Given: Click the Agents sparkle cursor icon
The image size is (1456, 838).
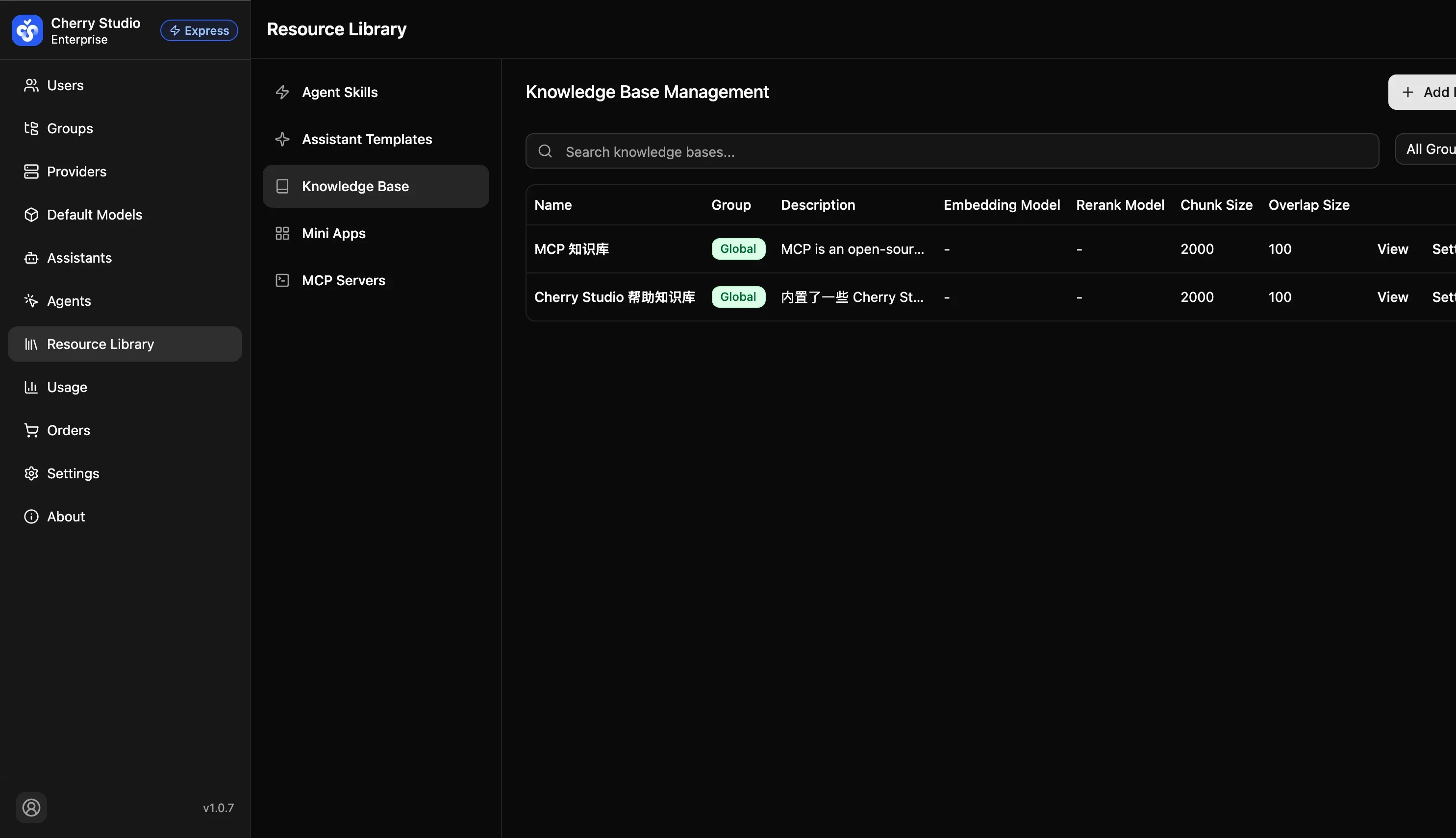Looking at the screenshot, I should coord(31,301).
